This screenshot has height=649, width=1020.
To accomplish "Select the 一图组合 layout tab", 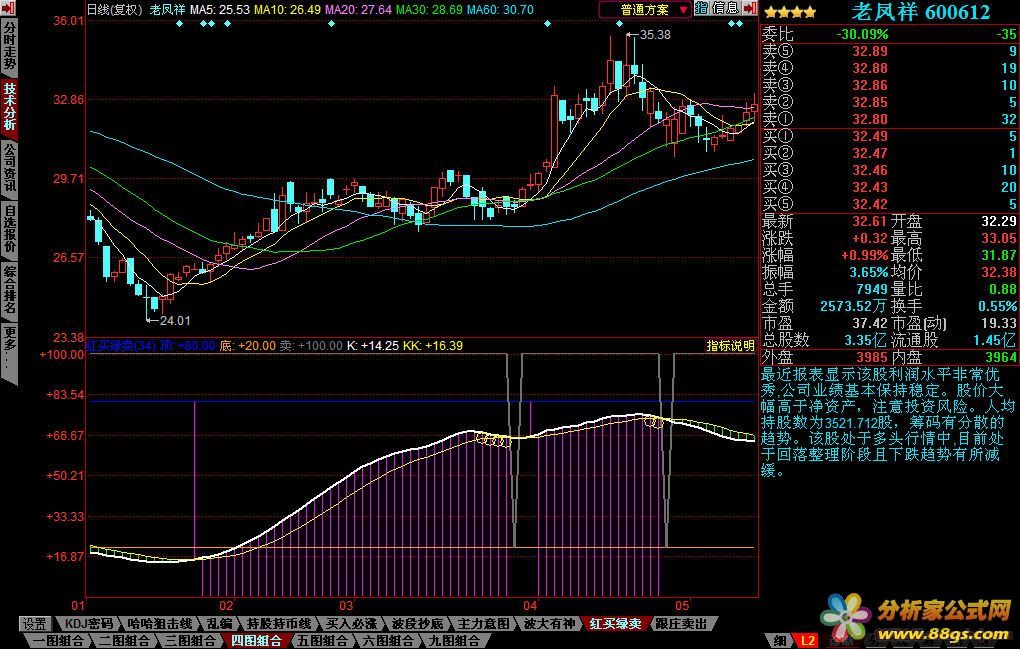I will tap(59, 641).
